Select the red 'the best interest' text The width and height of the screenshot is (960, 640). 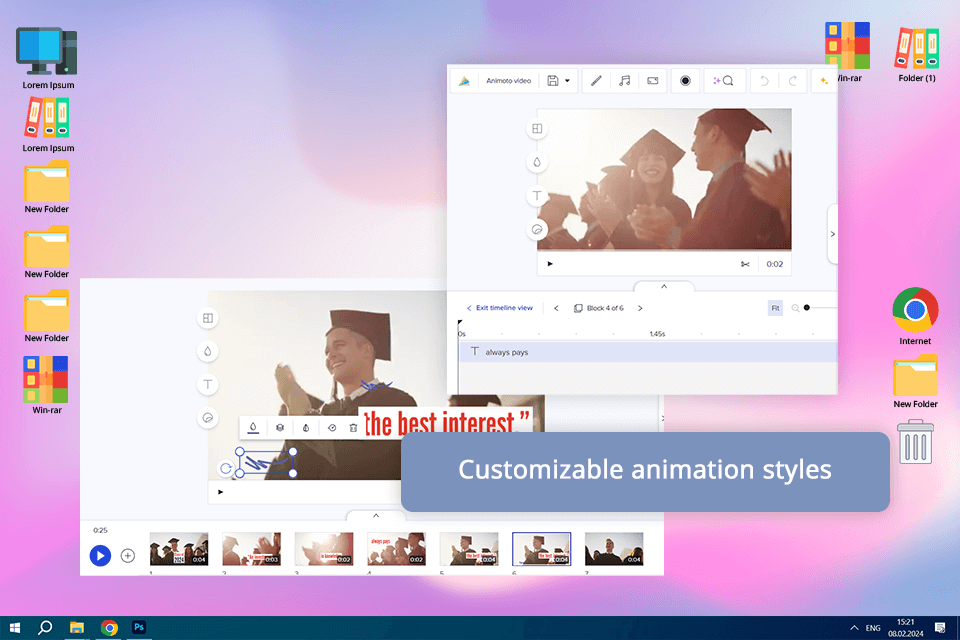pyautogui.click(x=446, y=424)
